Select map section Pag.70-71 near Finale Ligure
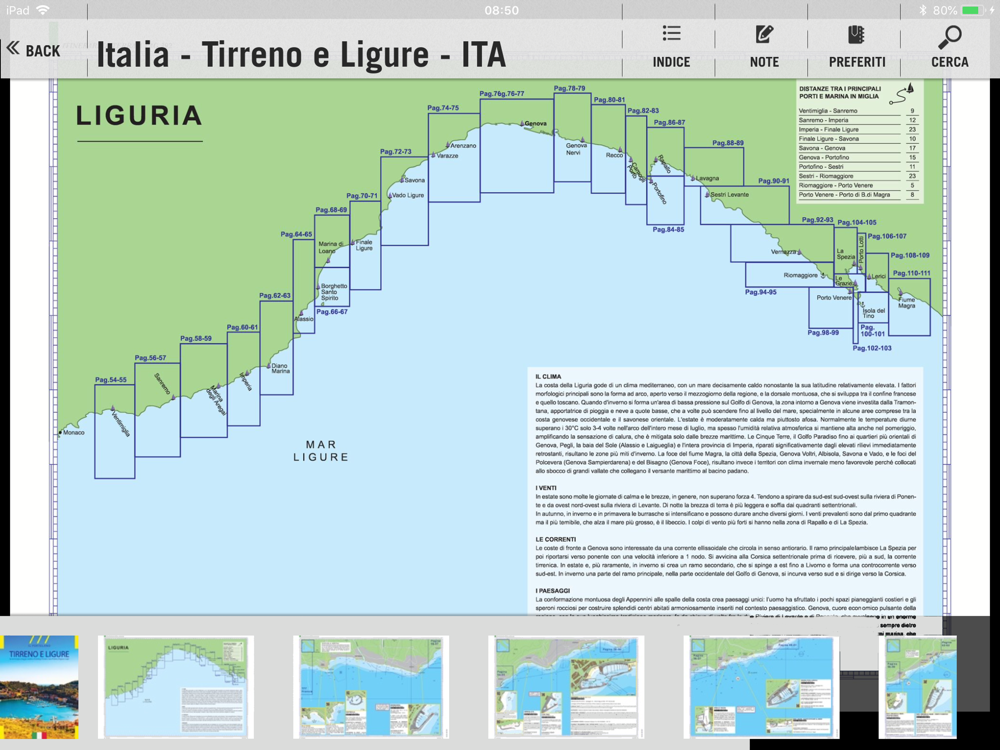Viewport: 1000px width, 750px height. tap(365, 246)
